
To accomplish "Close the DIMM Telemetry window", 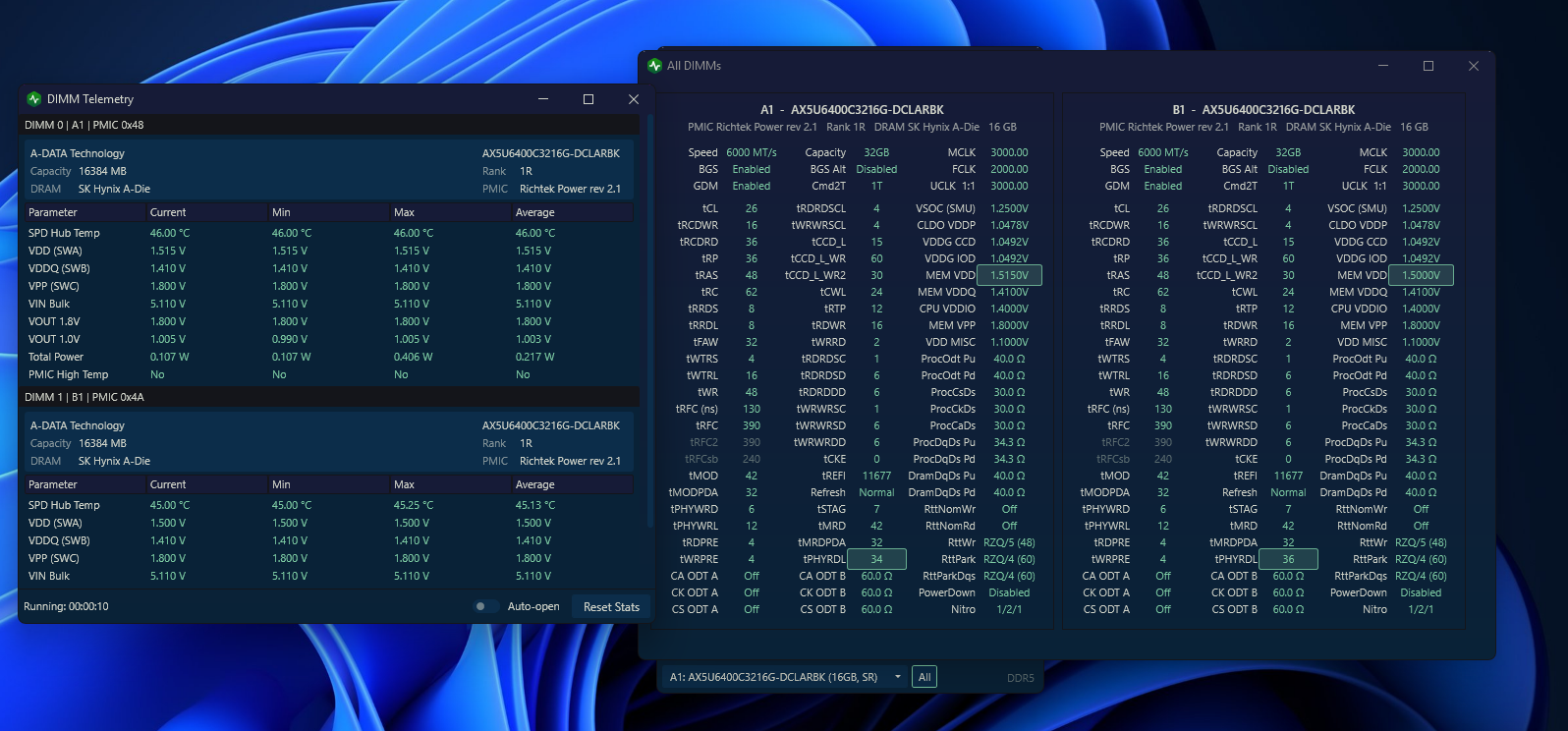I will pos(634,99).
